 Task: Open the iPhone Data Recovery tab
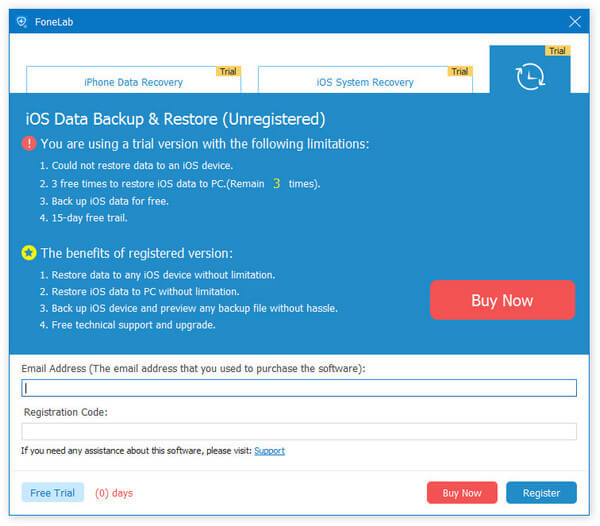tap(133, 80)
